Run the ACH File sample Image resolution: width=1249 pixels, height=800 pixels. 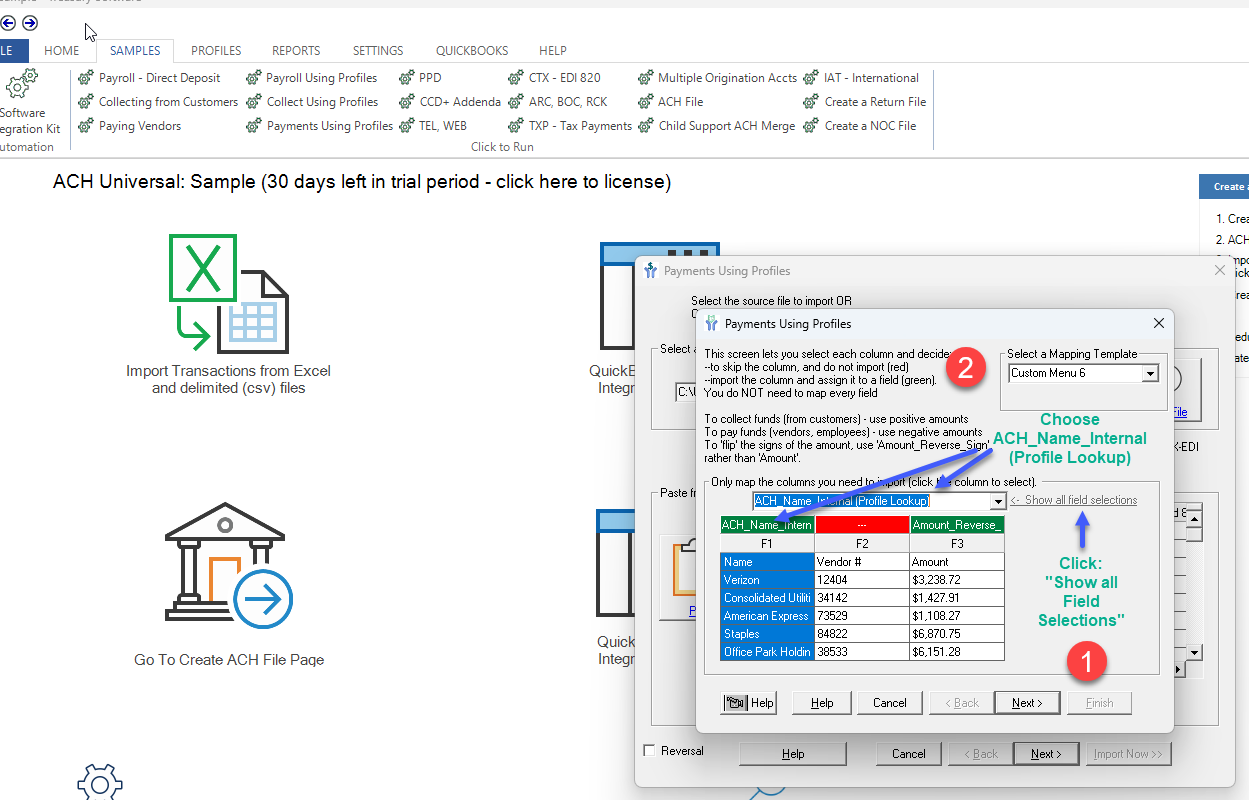pyautogui.click(x=670, y=102)
